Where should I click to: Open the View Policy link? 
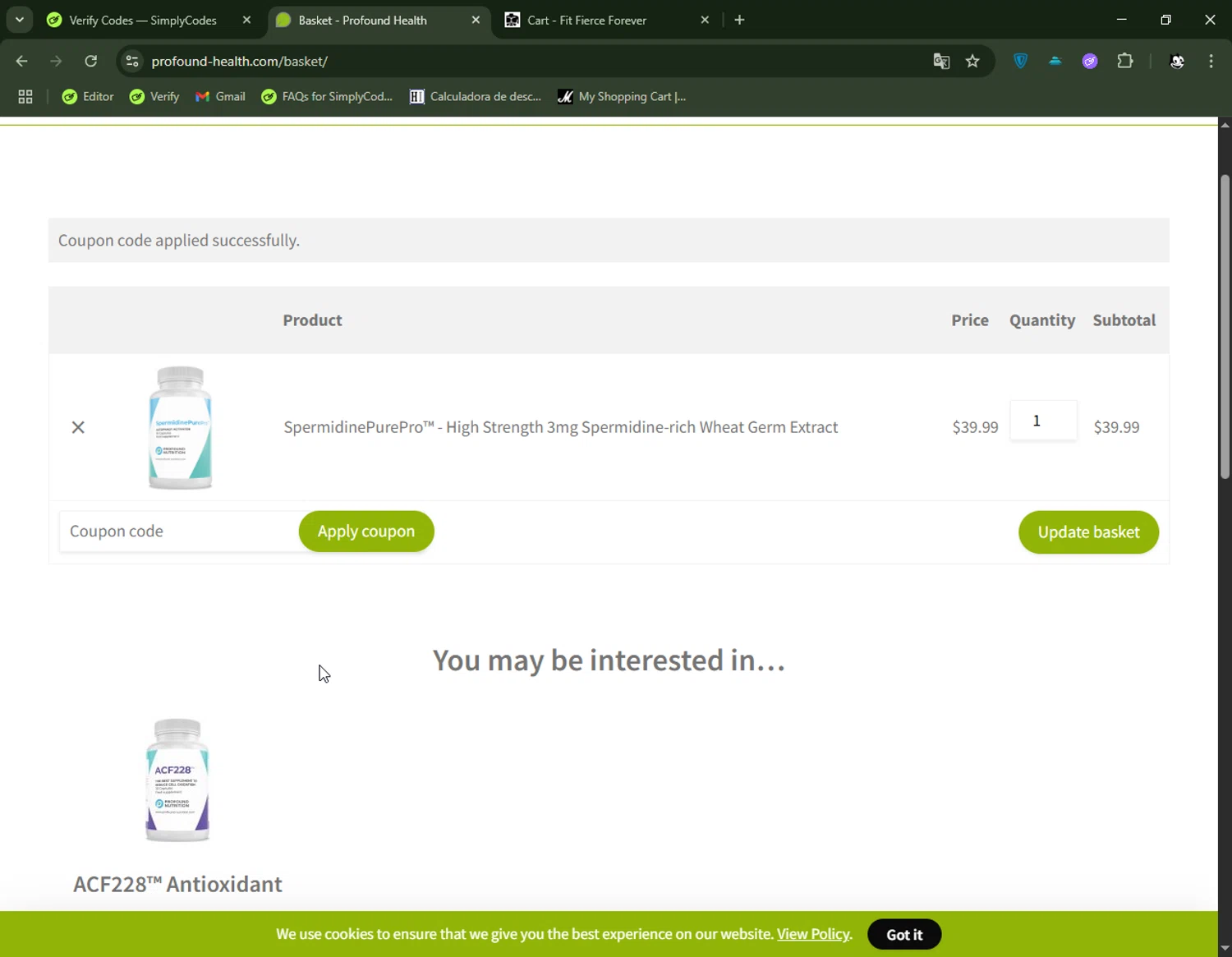(813, 934)
